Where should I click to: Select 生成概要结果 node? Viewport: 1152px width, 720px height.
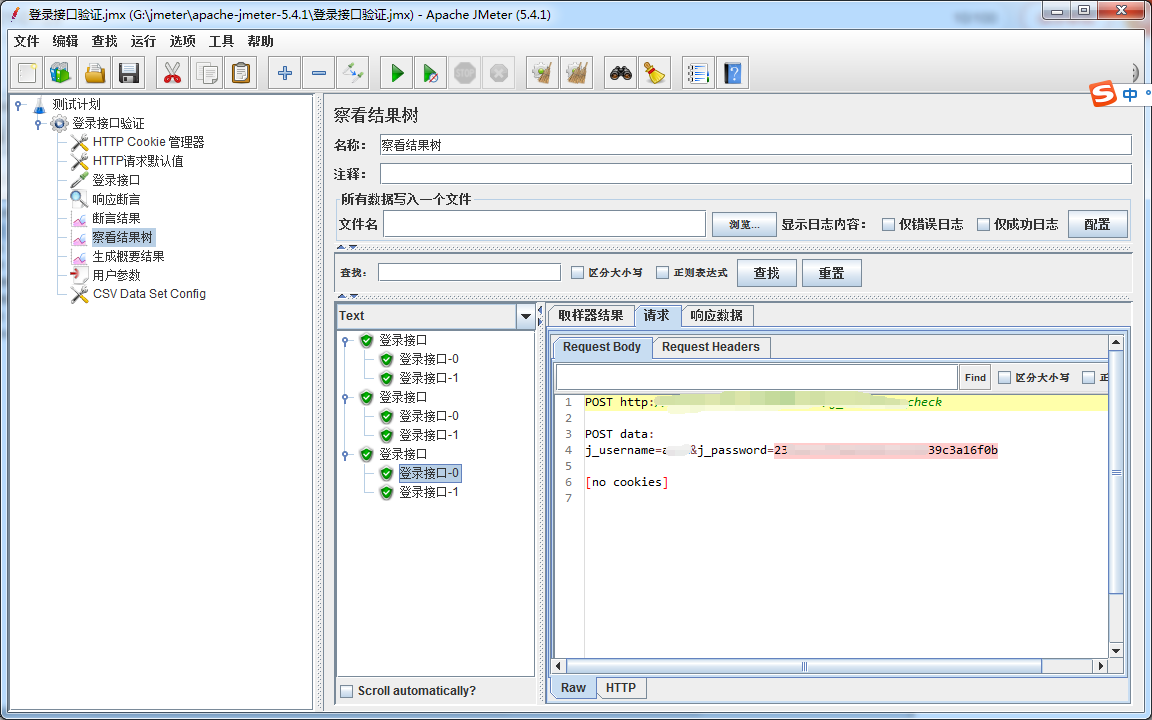pos(128,256)
